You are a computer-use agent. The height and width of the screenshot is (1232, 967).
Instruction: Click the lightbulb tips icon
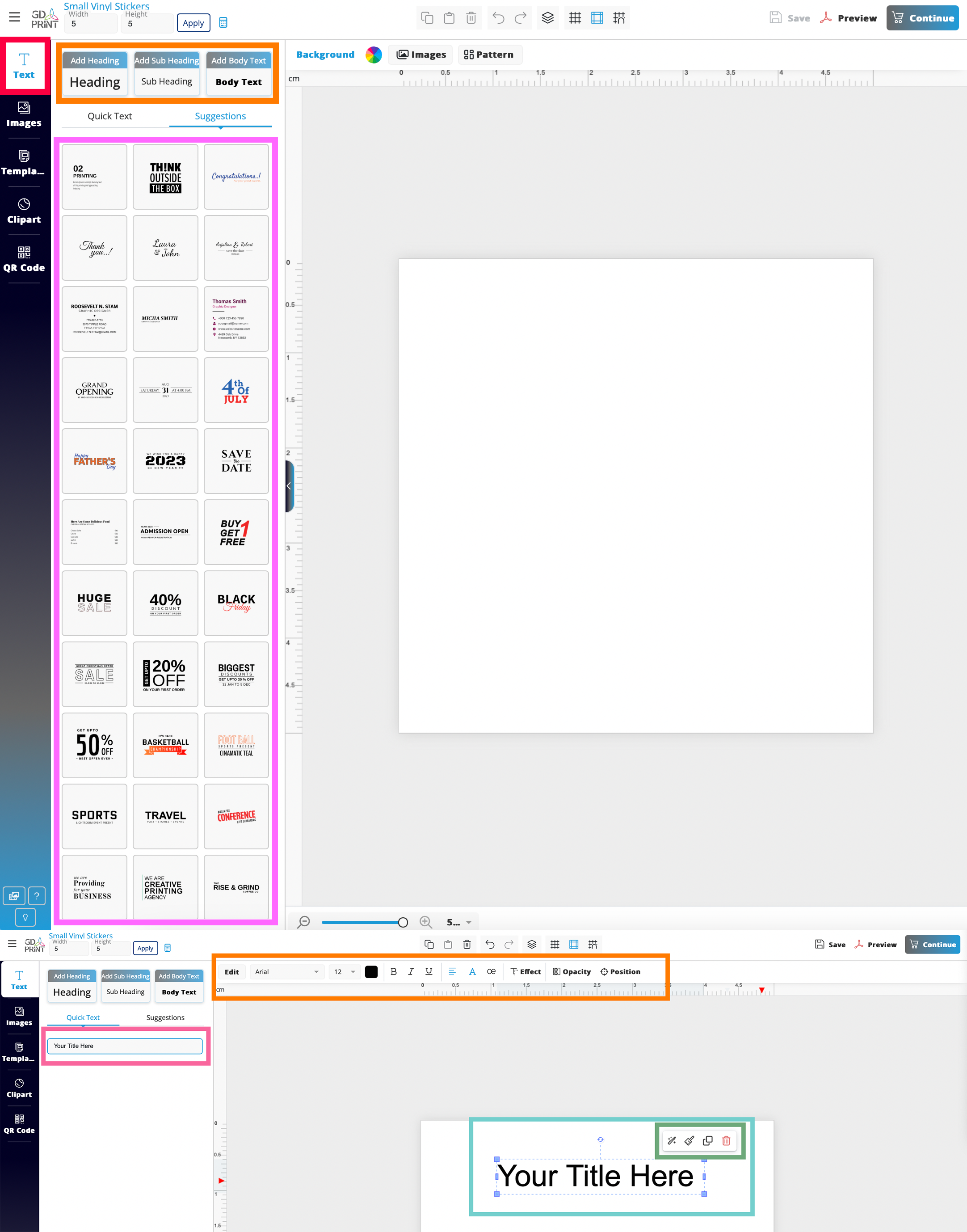(25, 917)
